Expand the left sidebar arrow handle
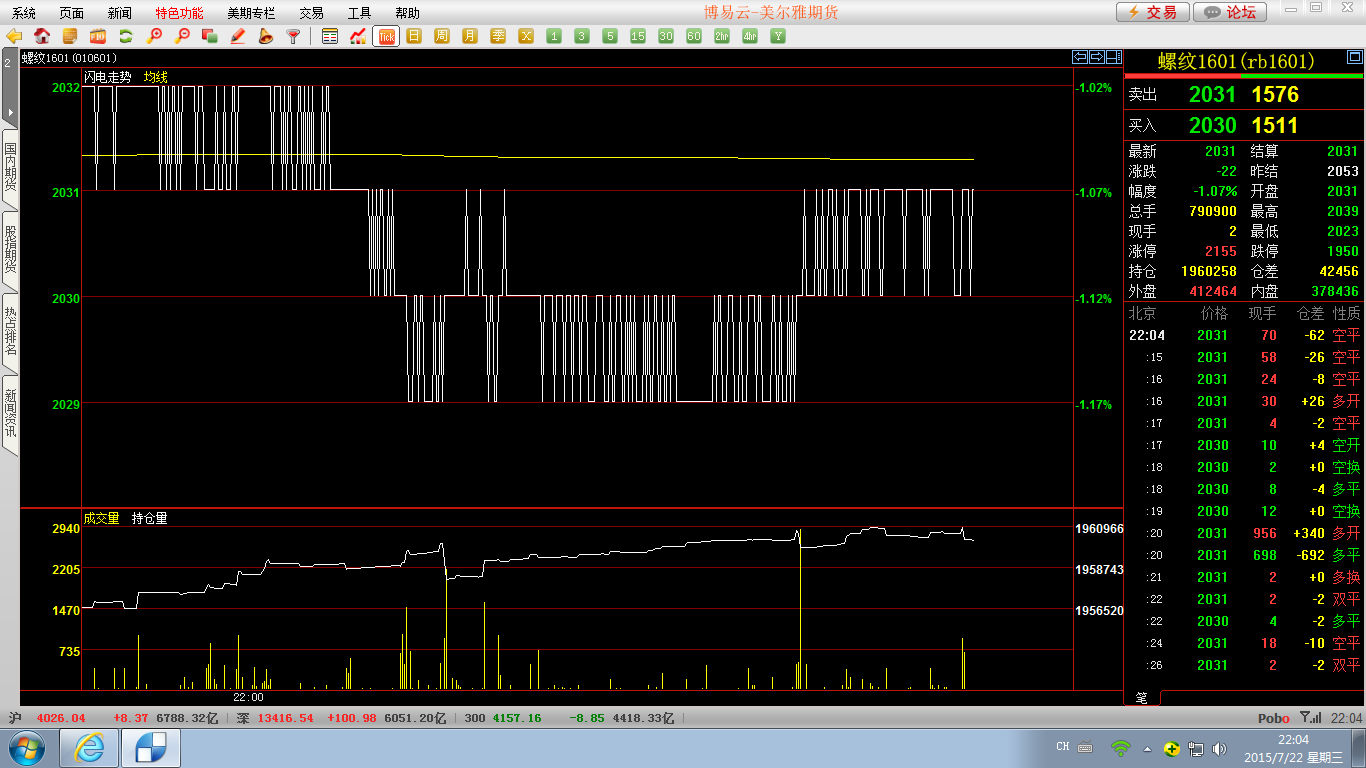Image resolution: width=1366 pixels, height=768 pixels. point(10,112)
